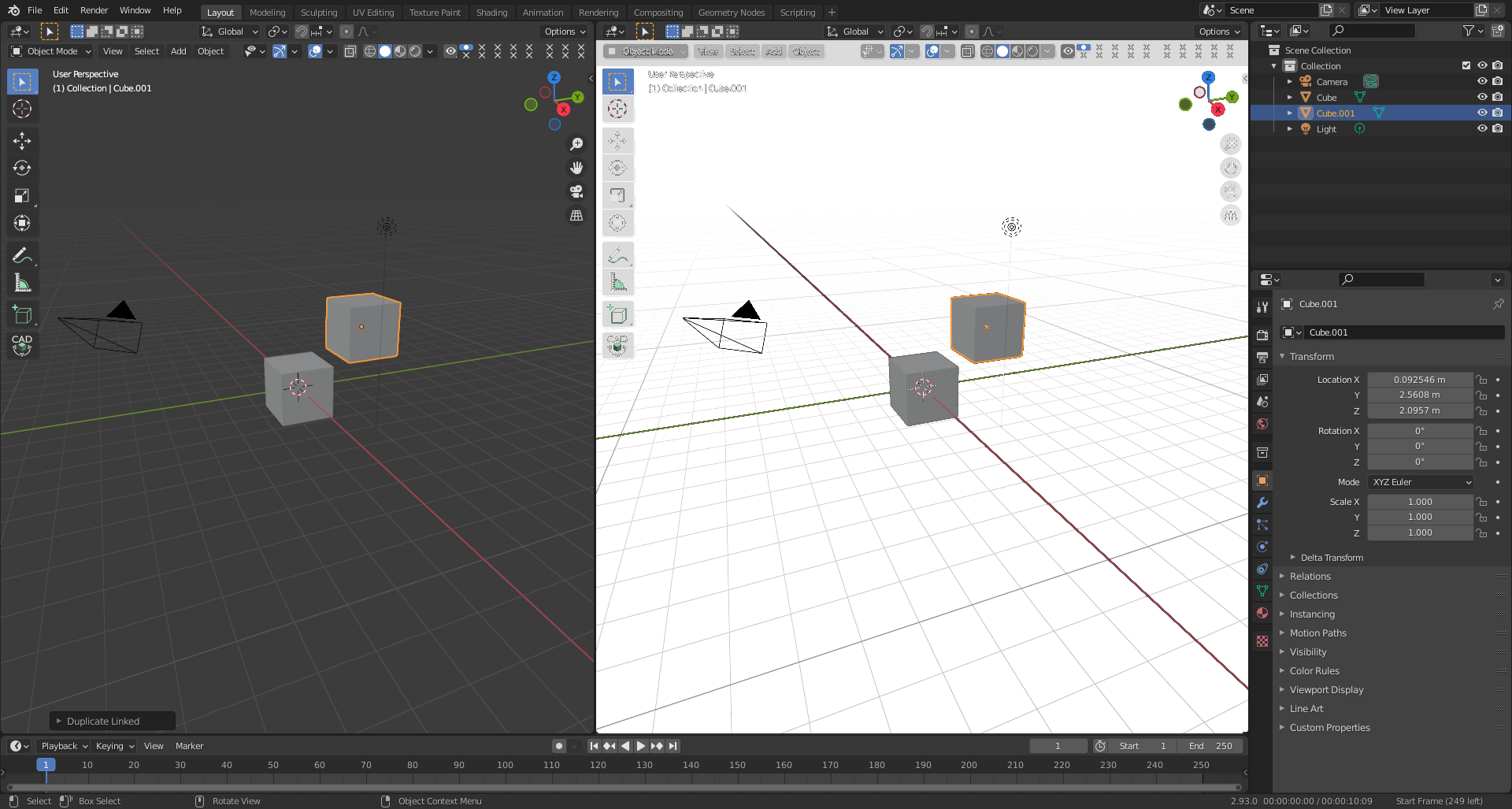Open the World properties tab
Image resolution: width=1512 pixels, height=809 pixels.
[1262, 424]
